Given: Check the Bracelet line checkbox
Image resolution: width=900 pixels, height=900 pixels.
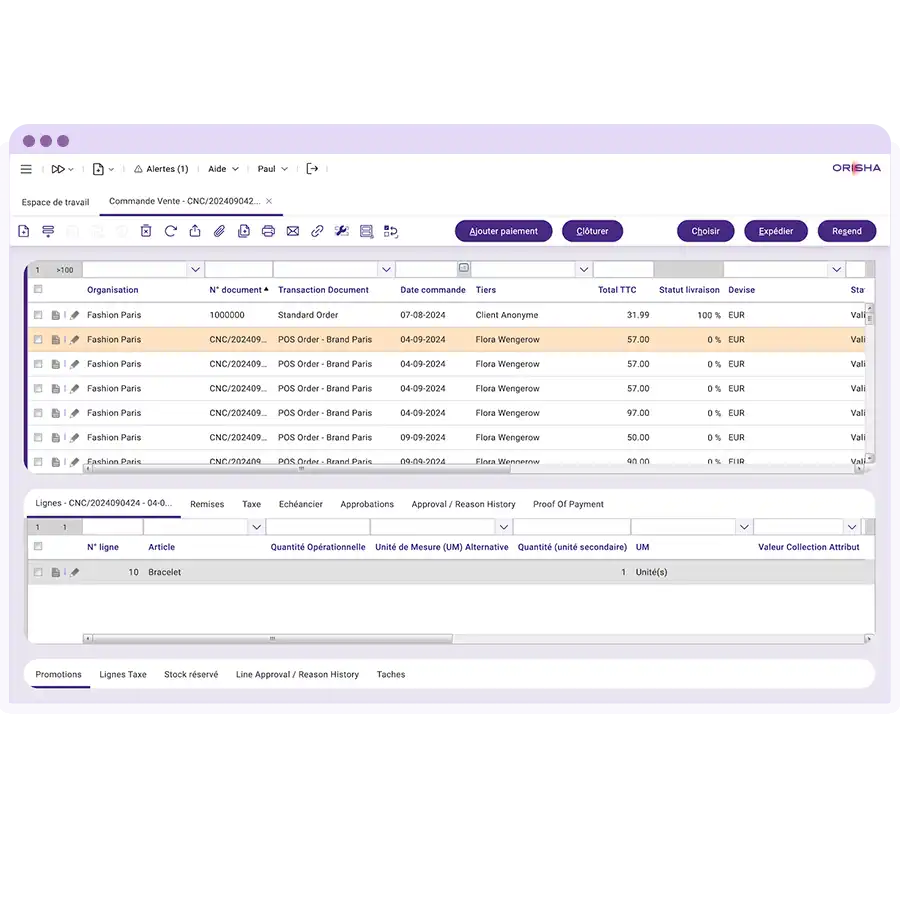Looking at the screenshot, I should pos(38,572).
